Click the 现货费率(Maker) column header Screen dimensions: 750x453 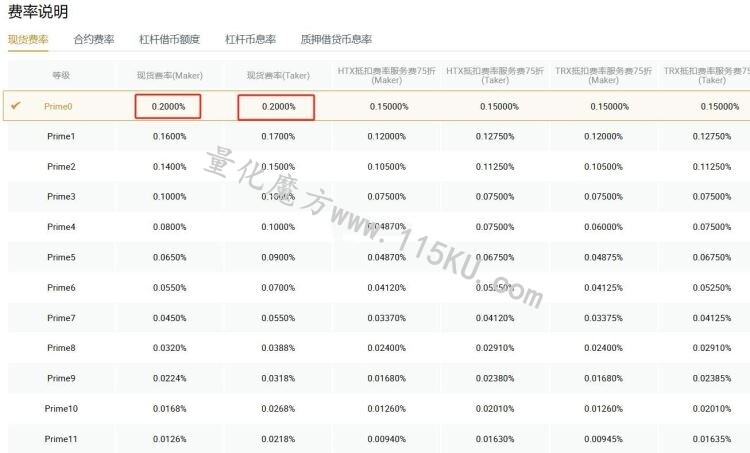pos(170,75)
